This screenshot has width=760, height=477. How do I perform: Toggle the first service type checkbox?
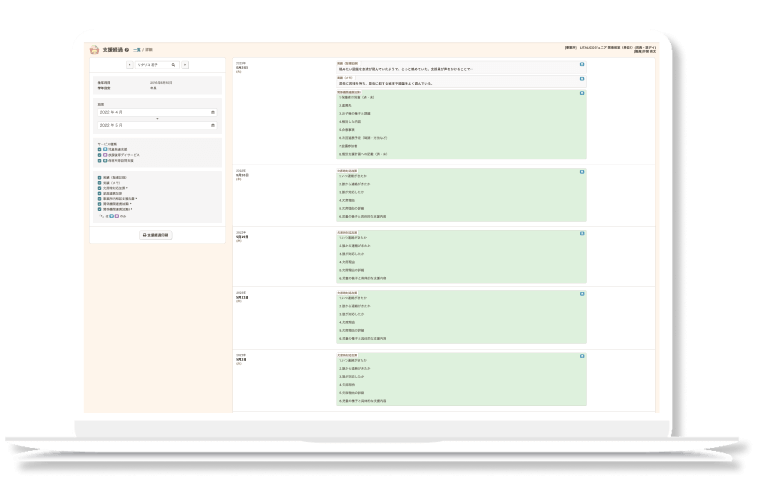(x=100, y=149)
